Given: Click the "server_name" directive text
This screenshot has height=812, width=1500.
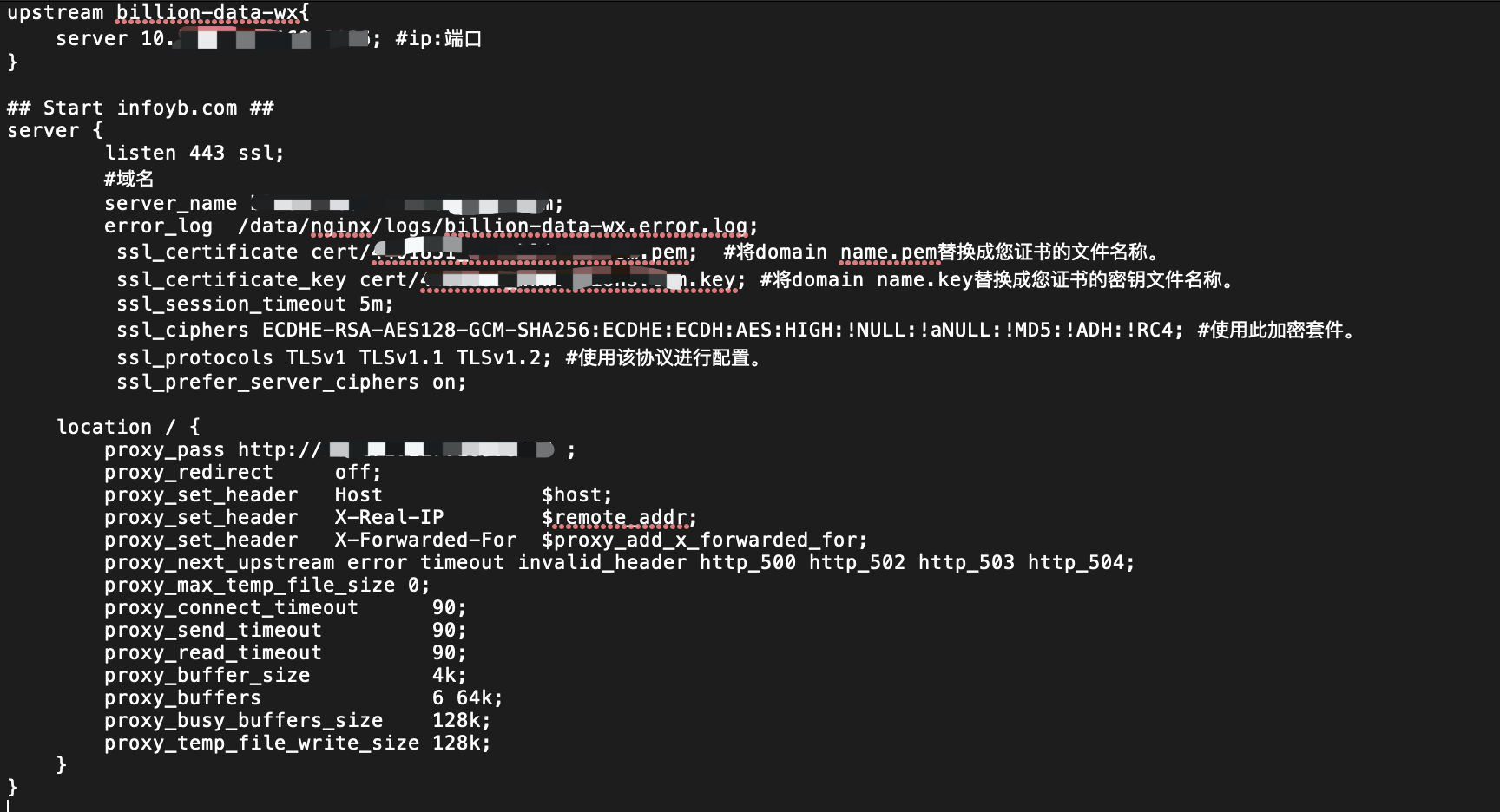Looking at the screenshot, I should (x=170, y=203).
